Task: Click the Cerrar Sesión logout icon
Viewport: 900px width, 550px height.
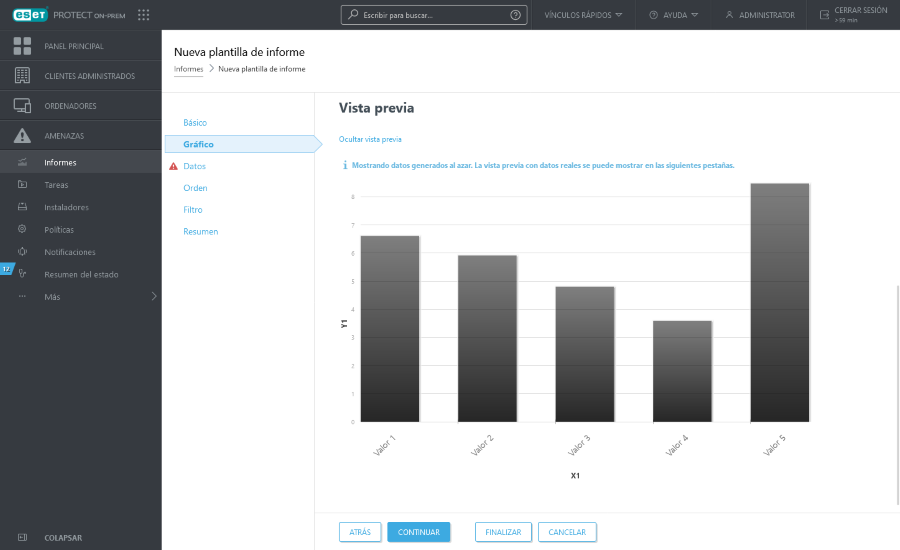Action: 824,14
